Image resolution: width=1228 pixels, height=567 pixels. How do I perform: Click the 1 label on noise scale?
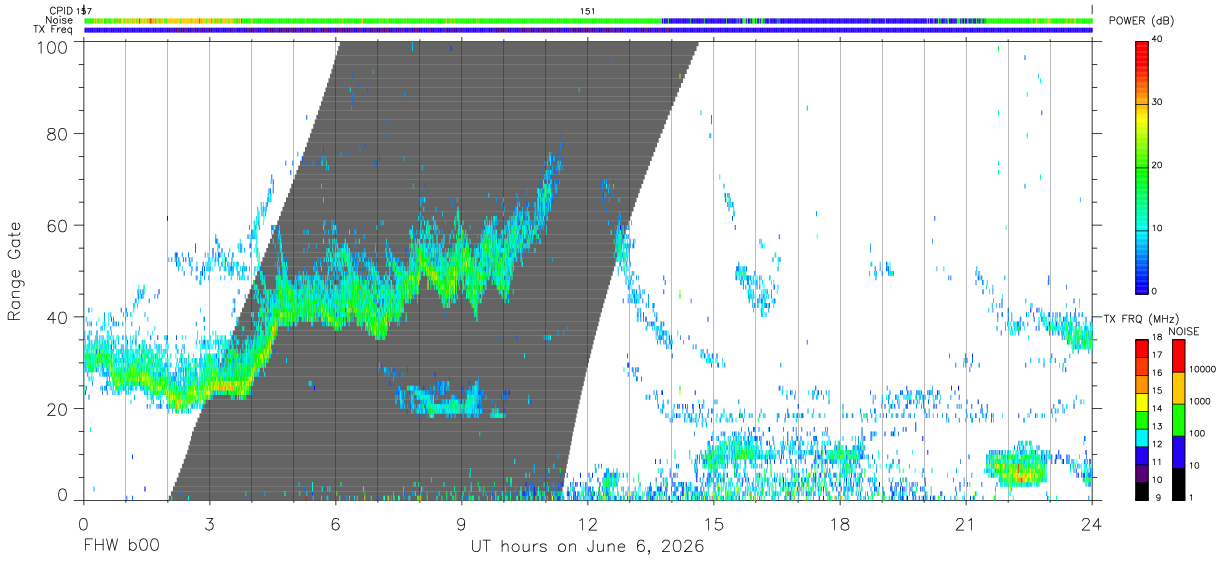(1191, 497)
